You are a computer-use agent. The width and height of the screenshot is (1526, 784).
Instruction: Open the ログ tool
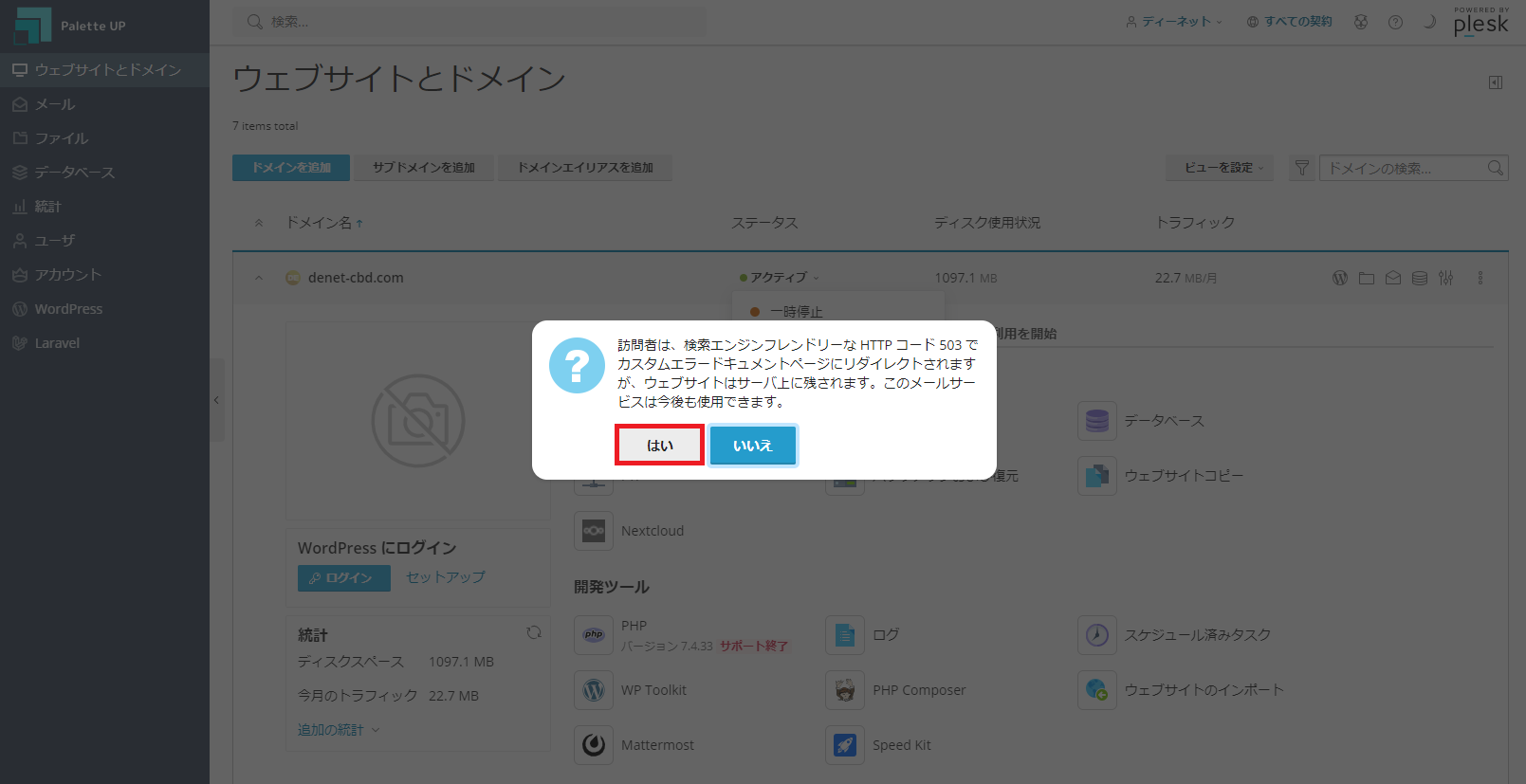tap(862, 635)
